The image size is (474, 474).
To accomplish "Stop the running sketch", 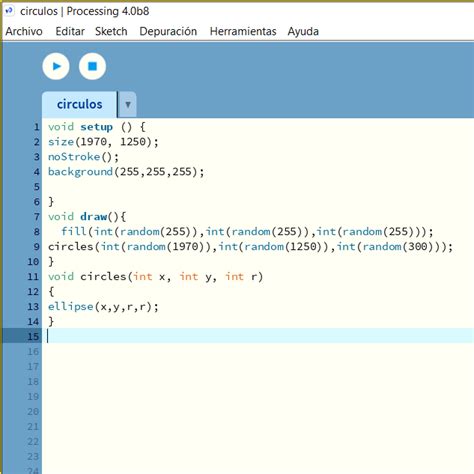I will [x=92, y=66].
